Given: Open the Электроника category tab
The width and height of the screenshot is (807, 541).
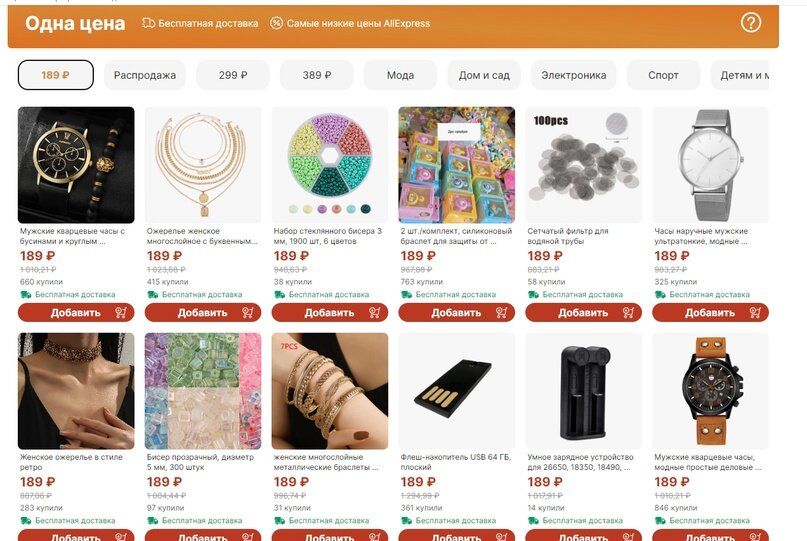Looking at the screenshot, I should 573,75.
